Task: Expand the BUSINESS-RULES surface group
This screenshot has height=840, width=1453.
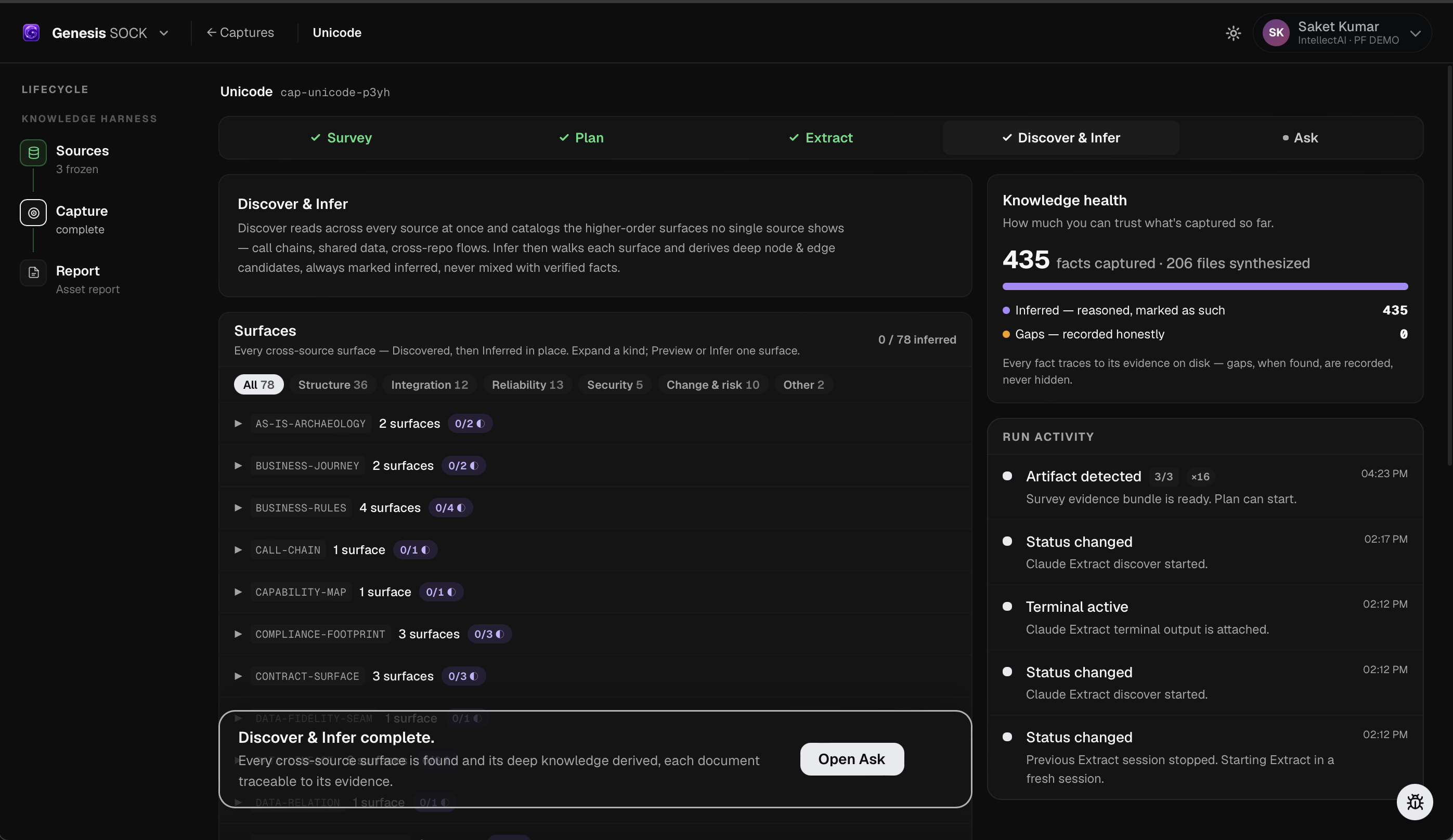Action: tap(238, 507)
